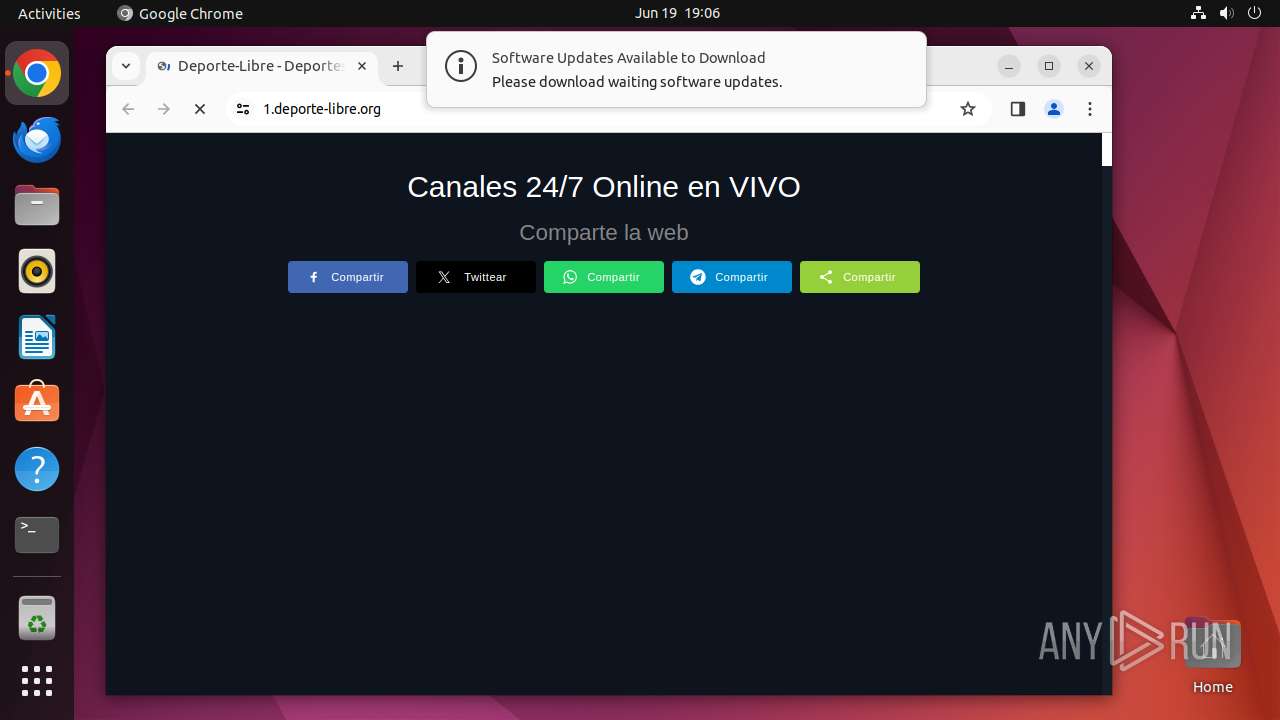
Task: Open the Files manager dock icon
Action: coord(37,205)
